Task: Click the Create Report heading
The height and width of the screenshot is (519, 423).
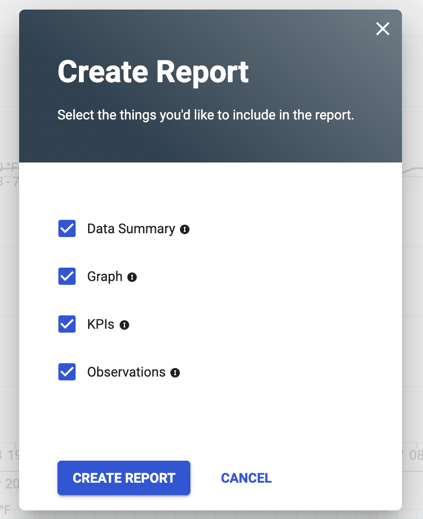Action: tap(153, 72)
